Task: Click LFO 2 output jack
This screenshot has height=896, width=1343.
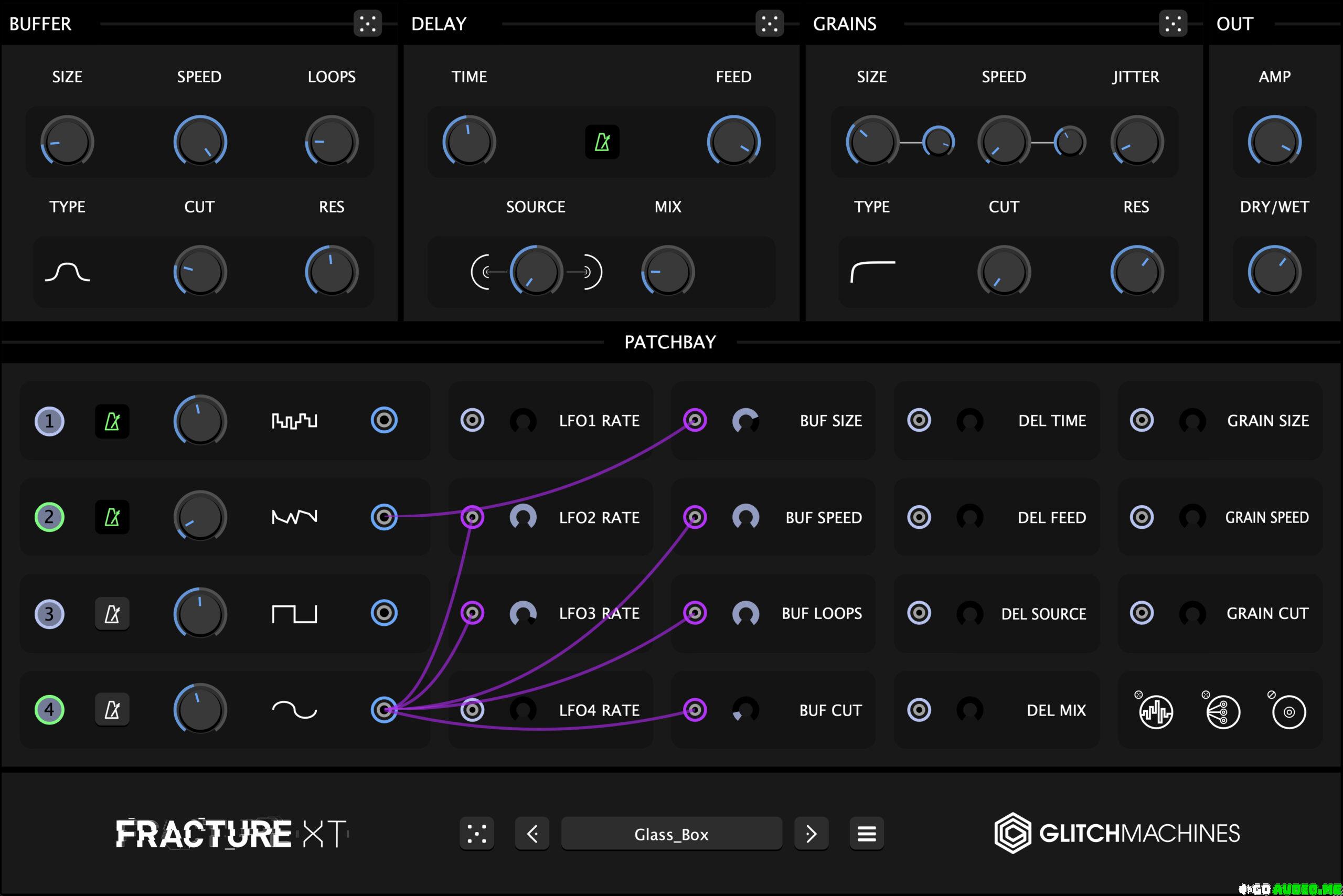Action: pos(384,517)
